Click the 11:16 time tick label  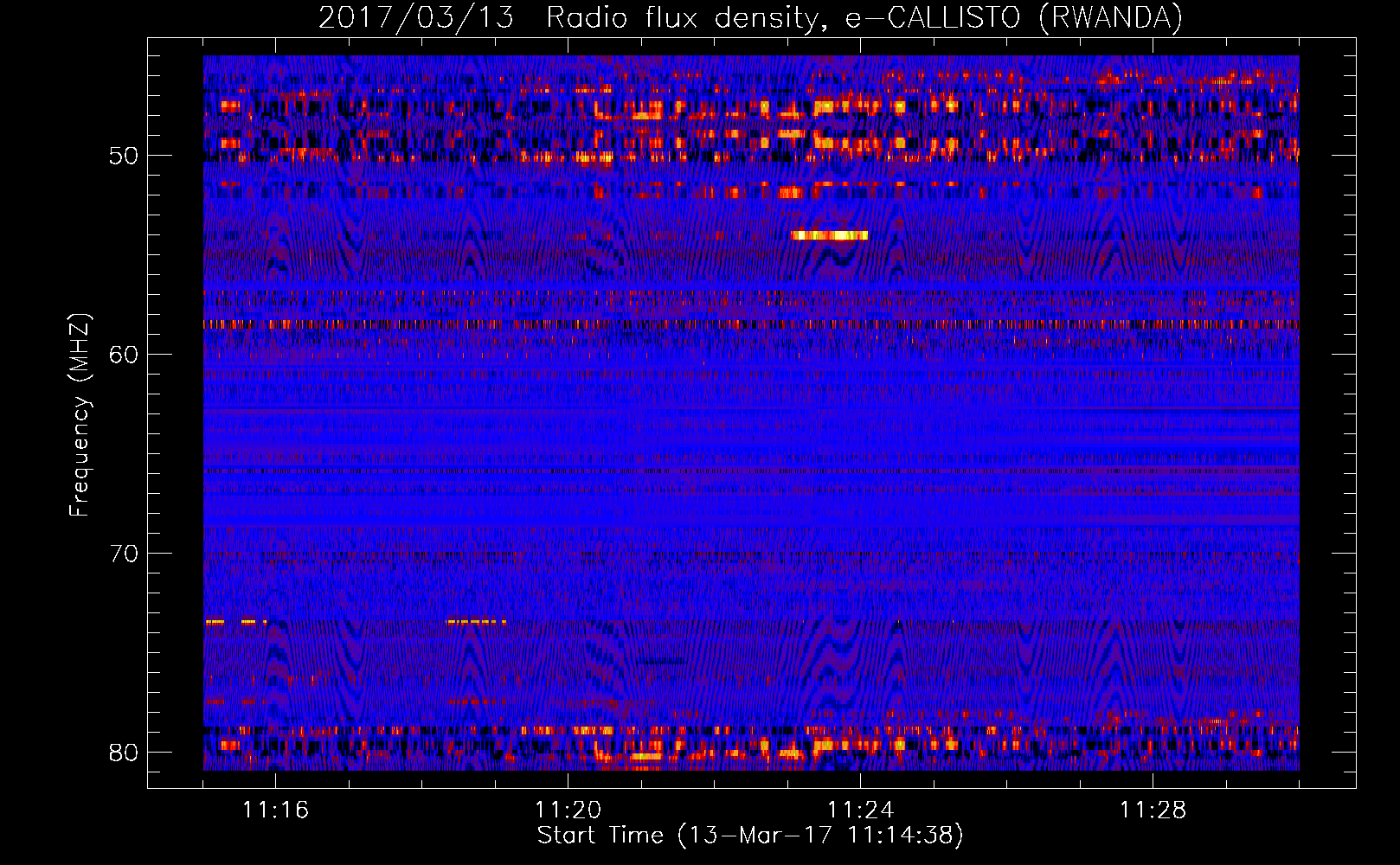[x=275, y=811]
